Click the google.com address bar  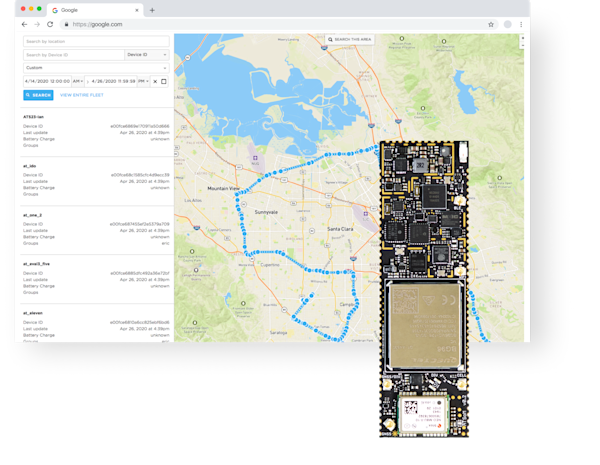pyautogui.click(x=279, y=24)
